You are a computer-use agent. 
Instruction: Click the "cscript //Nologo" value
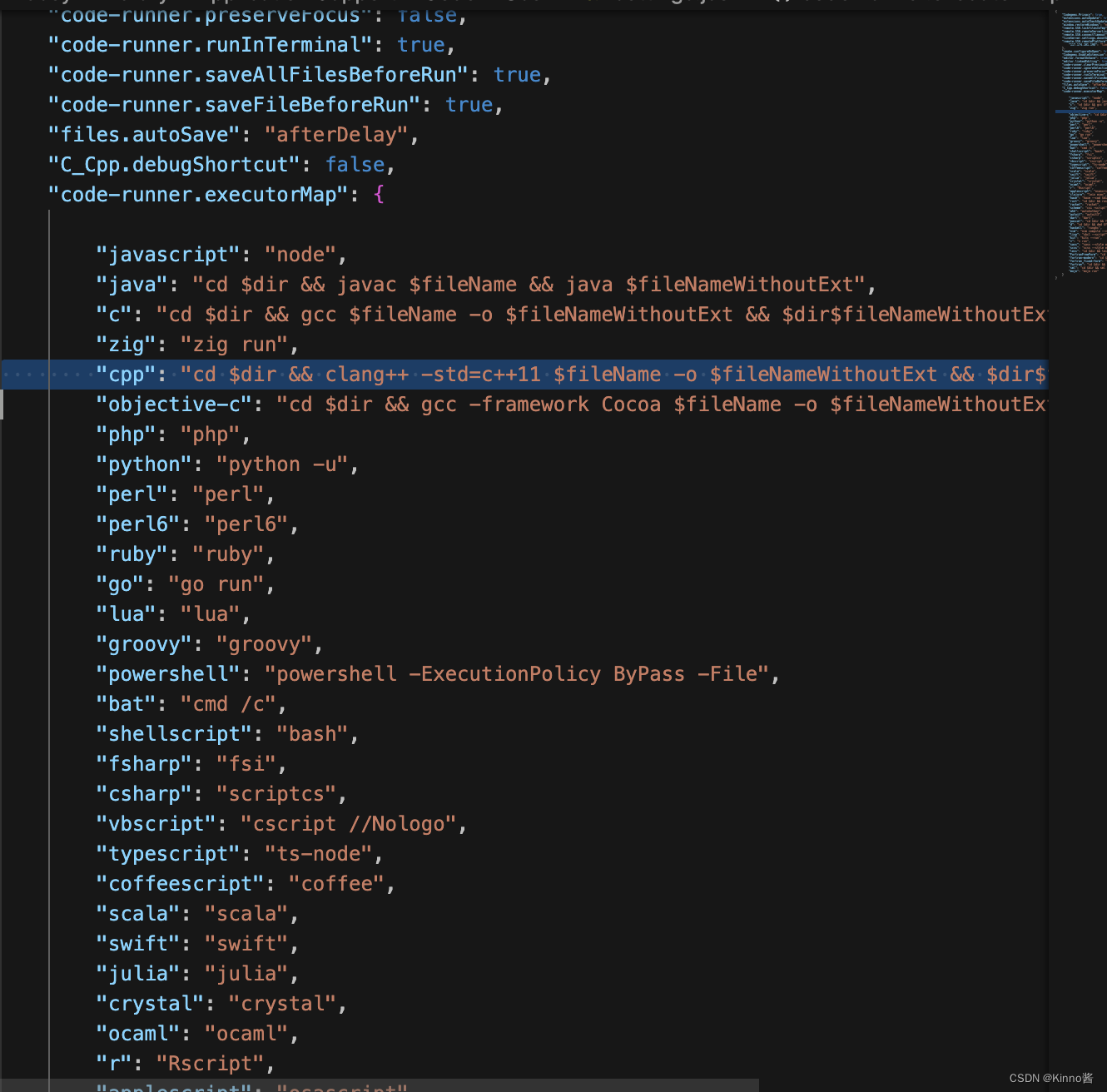pyautogui.click(x=349, y=824)
